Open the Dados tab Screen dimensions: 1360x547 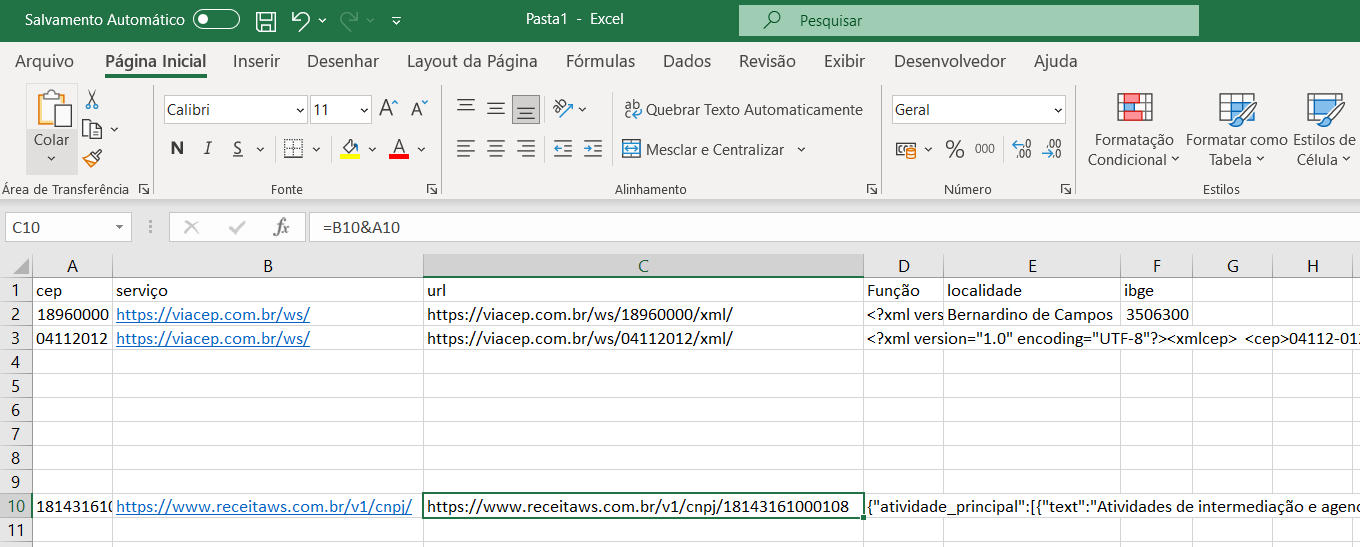coord(687,61)
